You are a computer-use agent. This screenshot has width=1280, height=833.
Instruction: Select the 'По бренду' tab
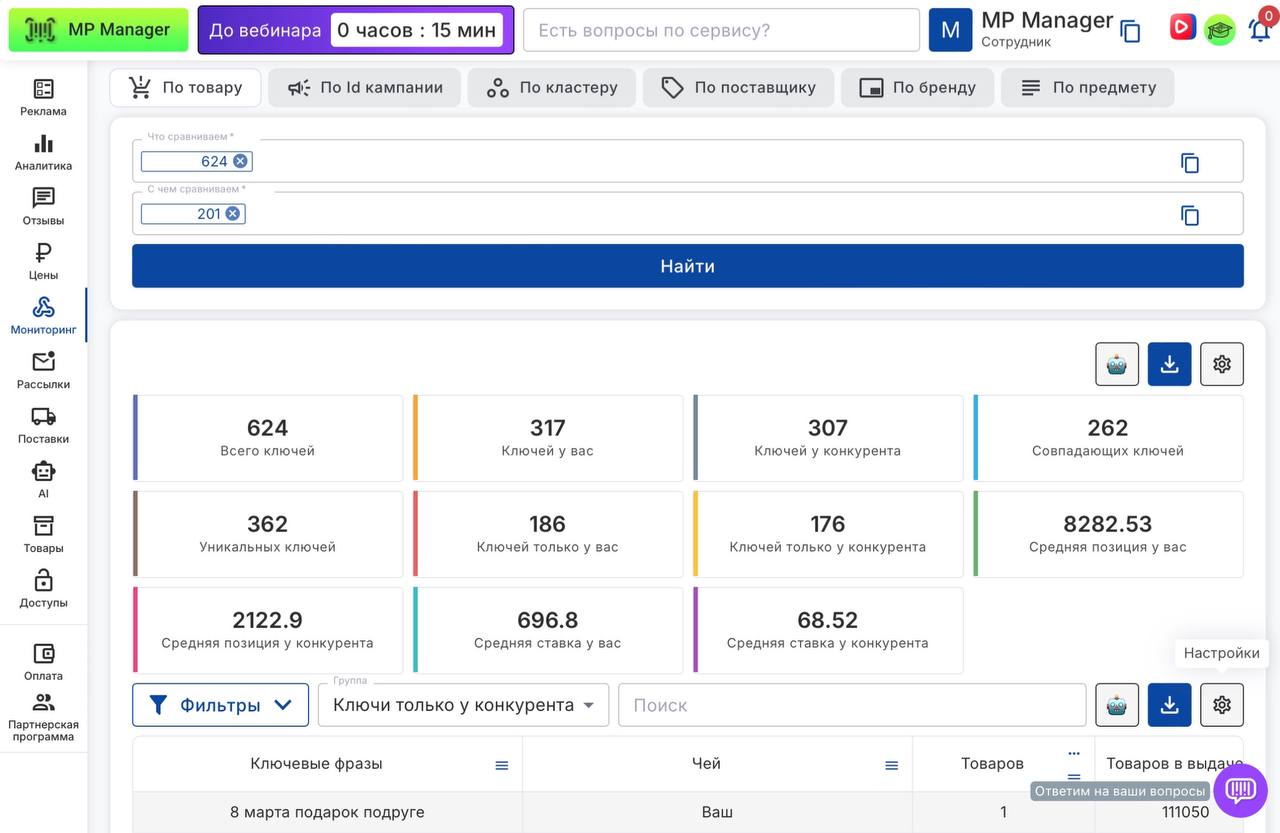tap(917, 88)
